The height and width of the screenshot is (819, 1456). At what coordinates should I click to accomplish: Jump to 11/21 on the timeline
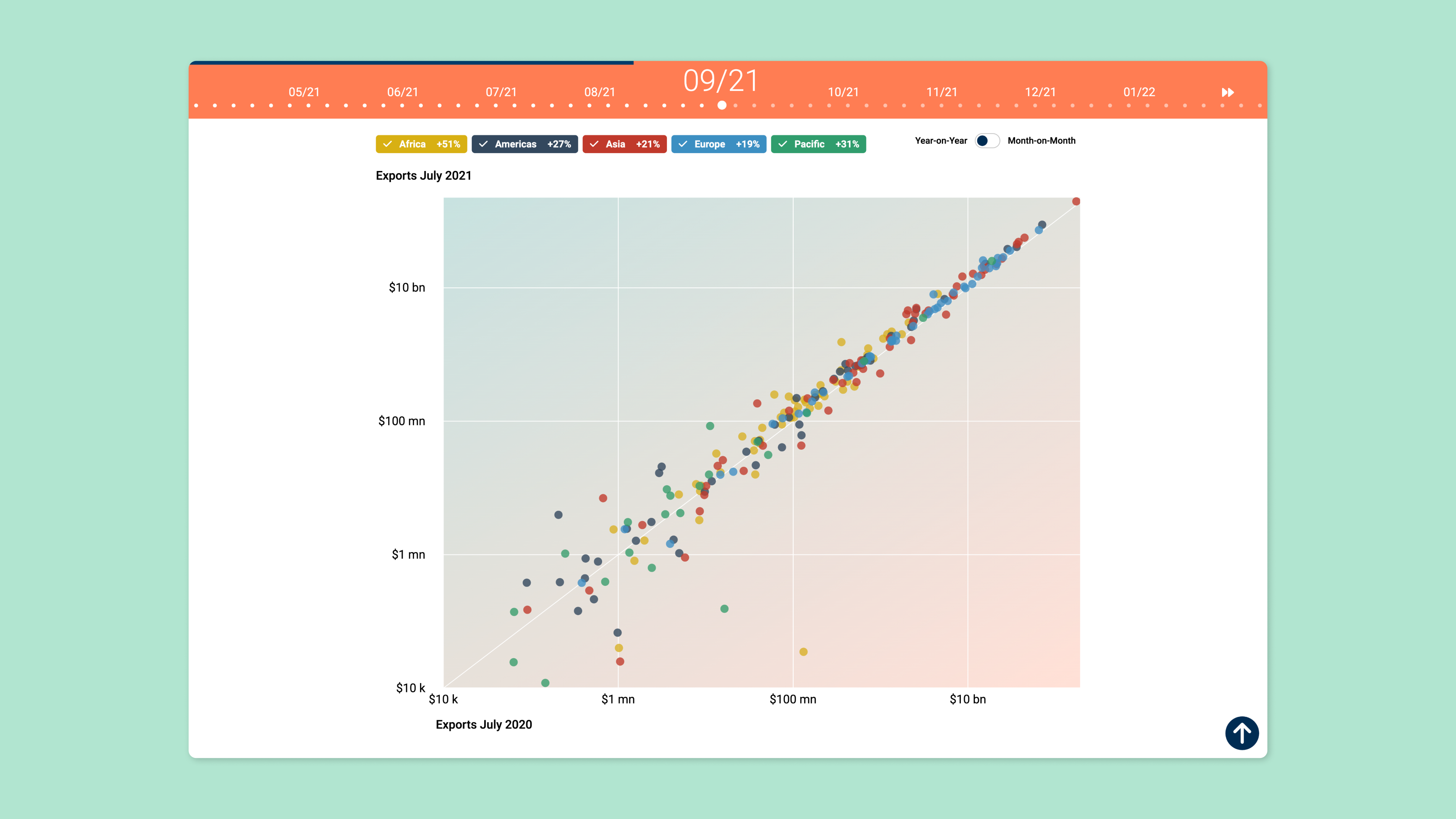click(941, 92)
